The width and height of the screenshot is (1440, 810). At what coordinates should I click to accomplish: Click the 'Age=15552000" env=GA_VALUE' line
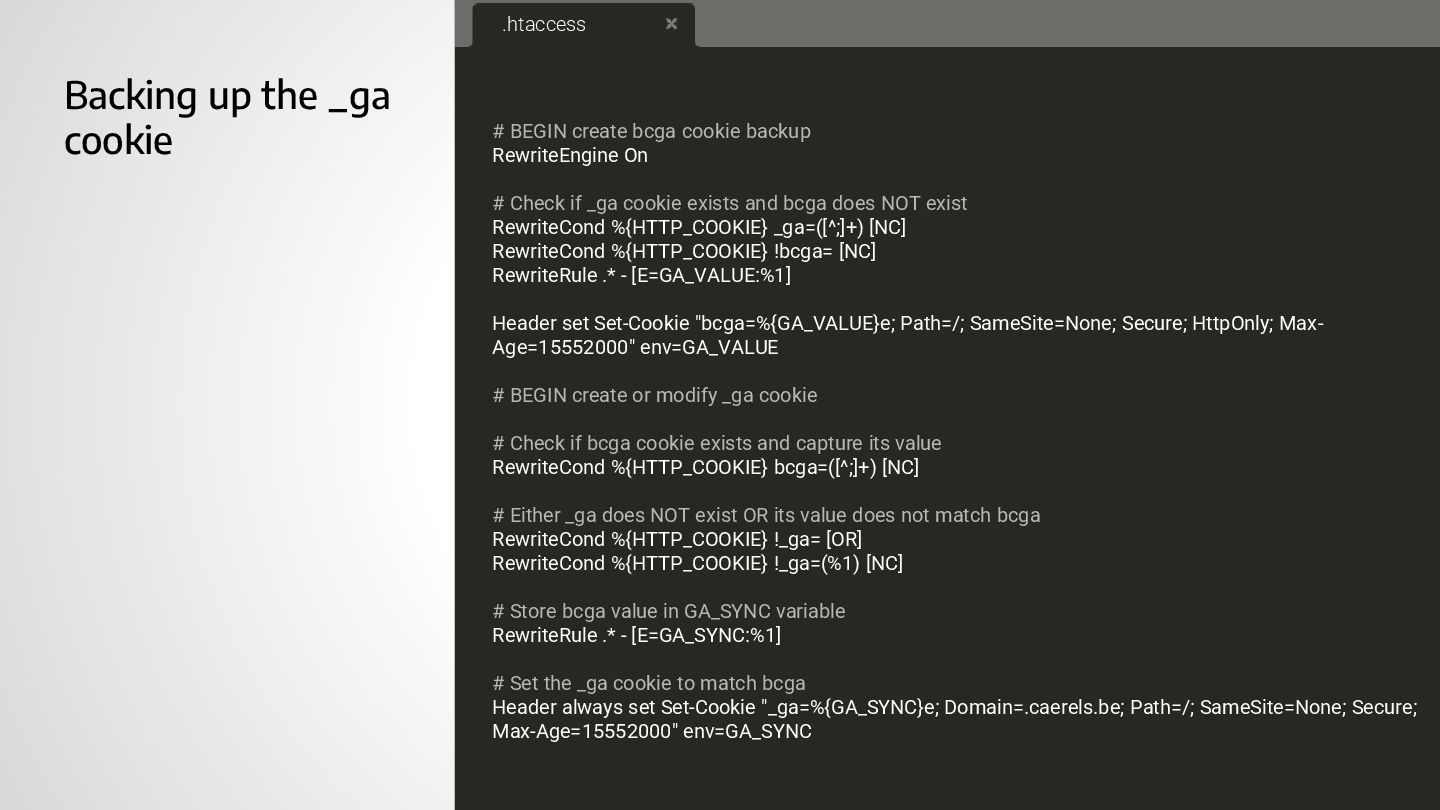pyautogui.click(x=634, y=348)
